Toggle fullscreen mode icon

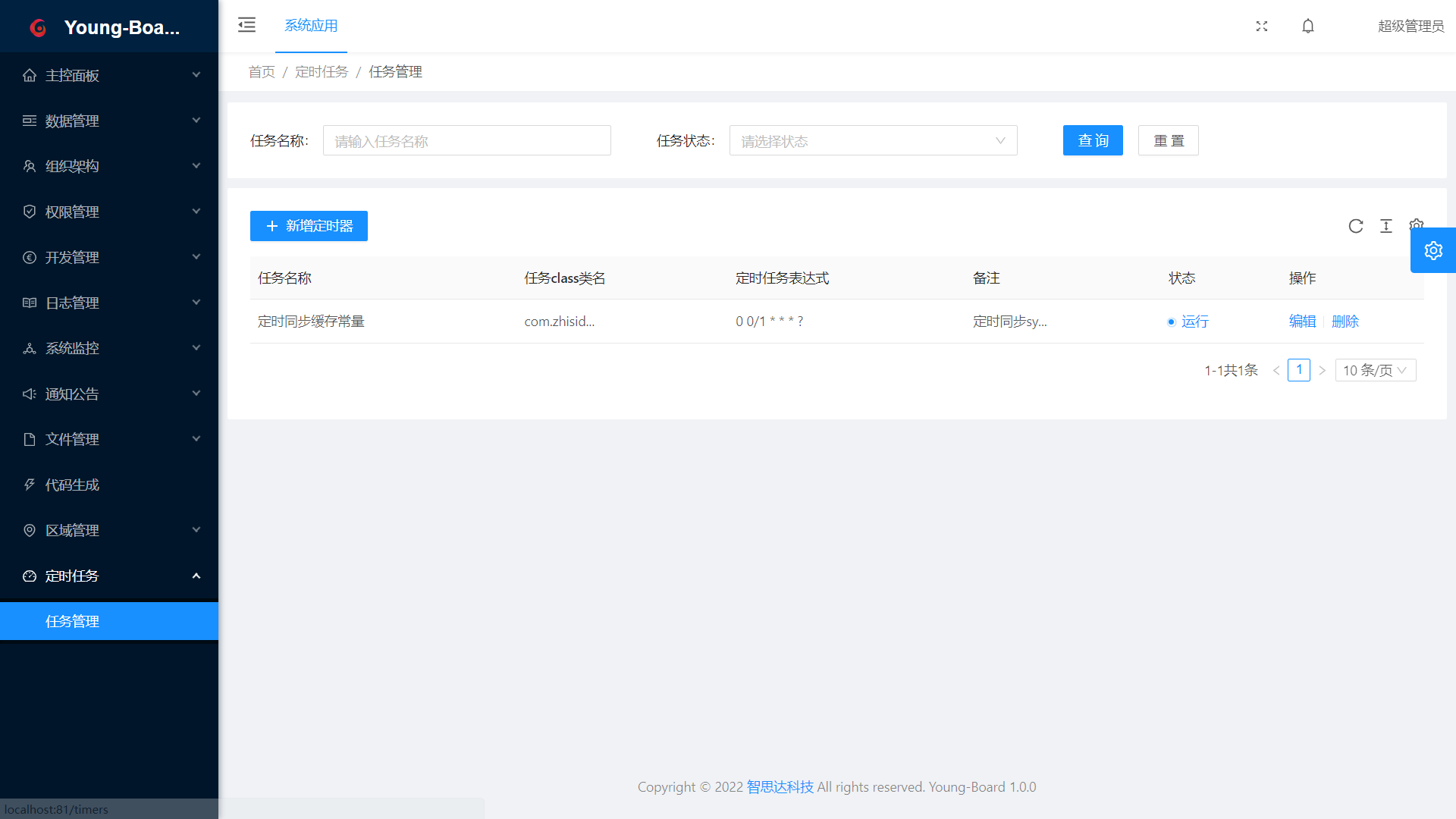point(1262,26)
